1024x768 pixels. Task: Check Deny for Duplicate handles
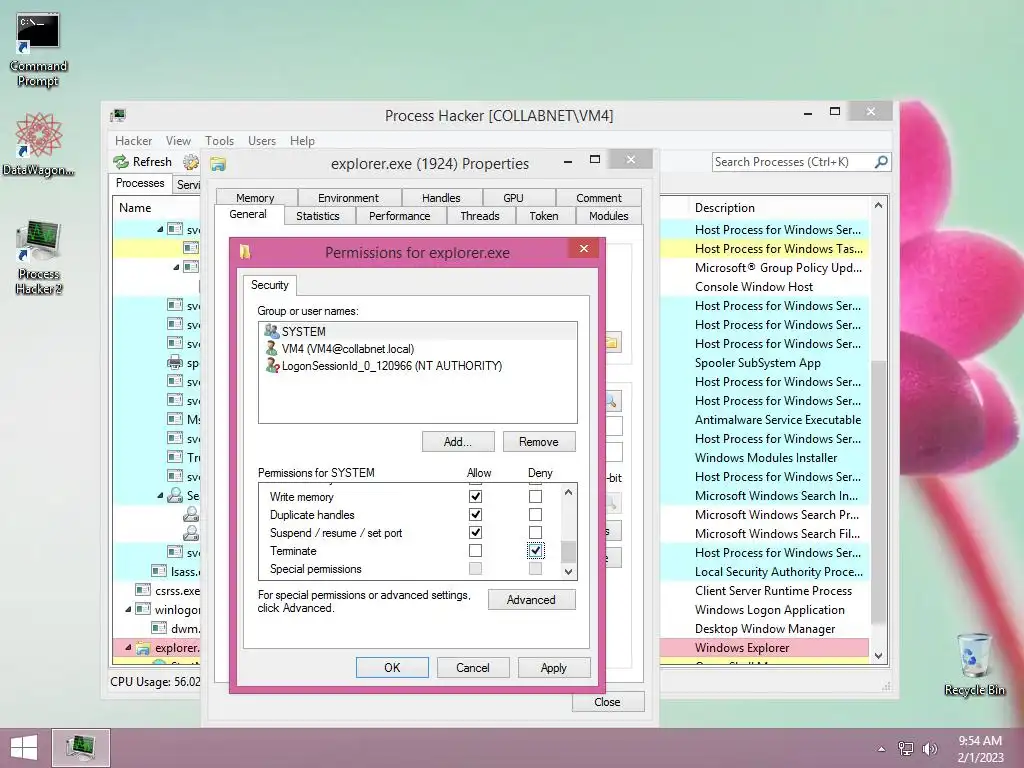pyautogui.click(x=536, y=515)
